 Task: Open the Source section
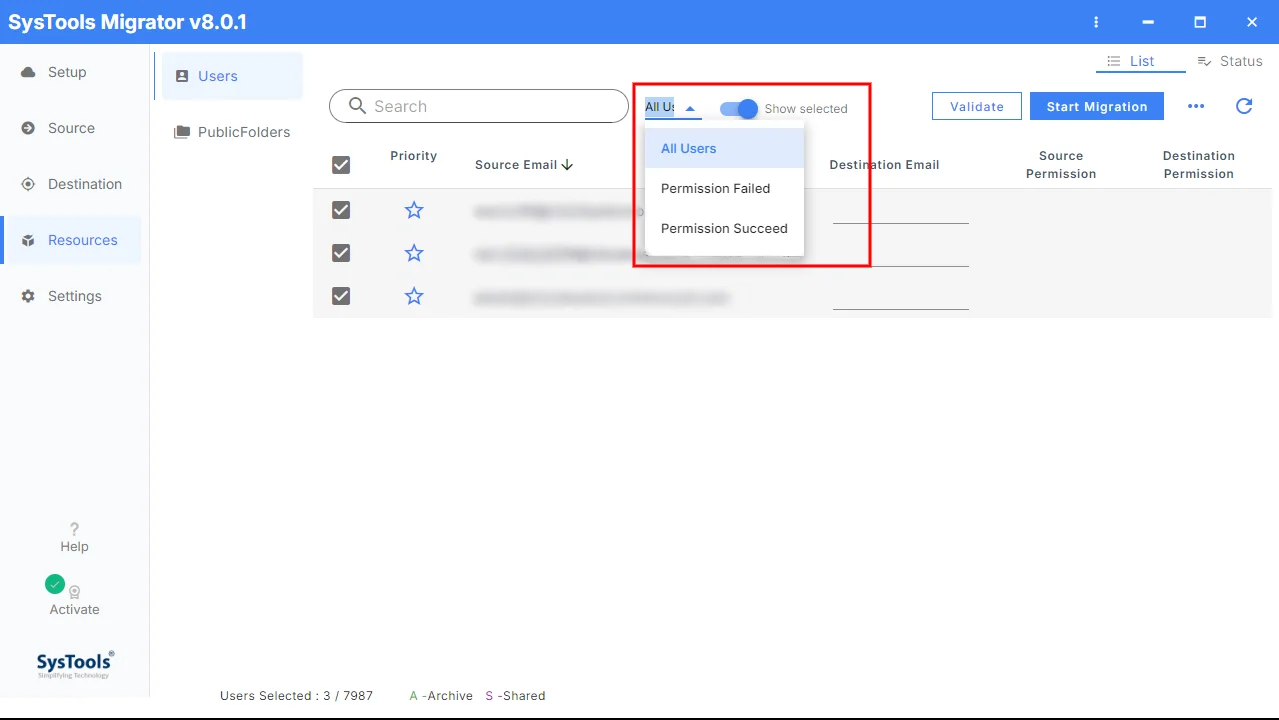click(x=71, y=128)
